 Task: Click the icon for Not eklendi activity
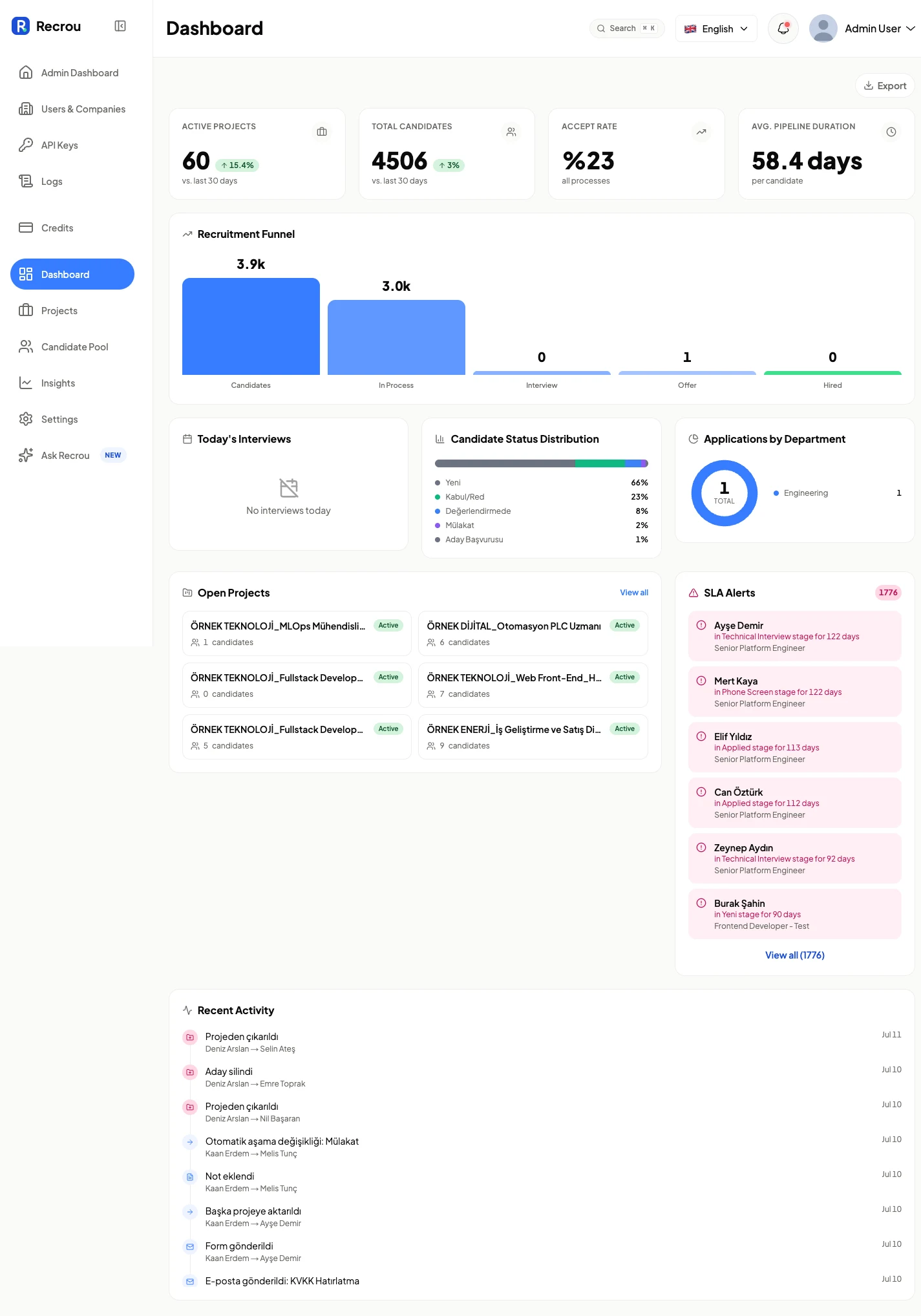tap(190, 1177)
